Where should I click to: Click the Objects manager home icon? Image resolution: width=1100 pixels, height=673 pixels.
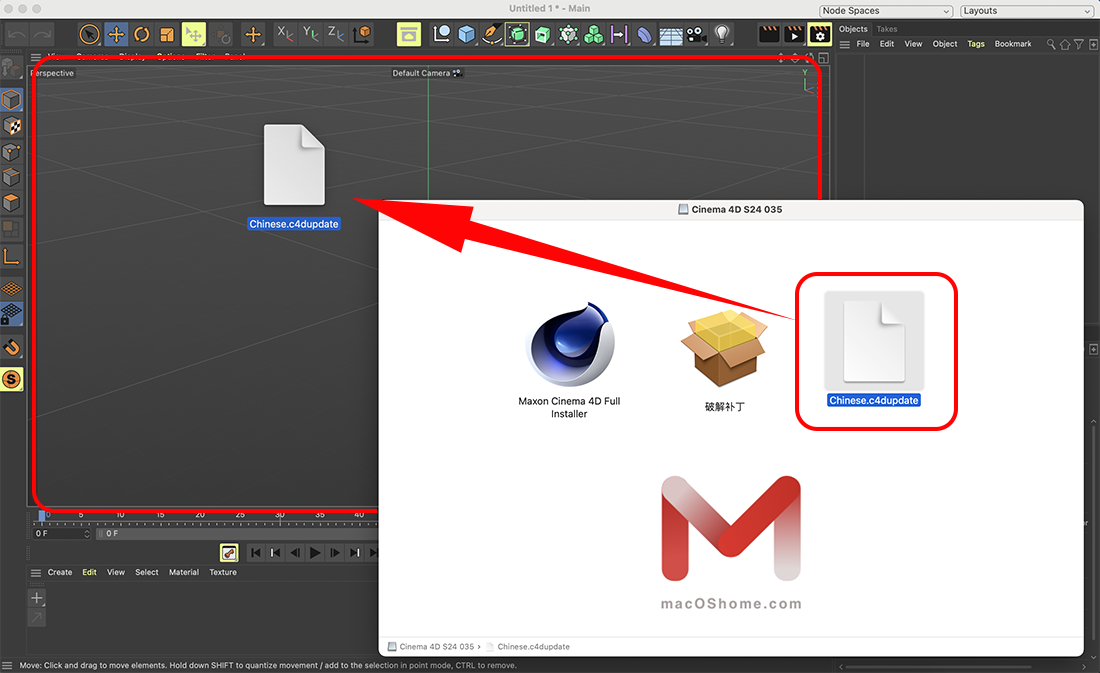[x=1065, y=44]
